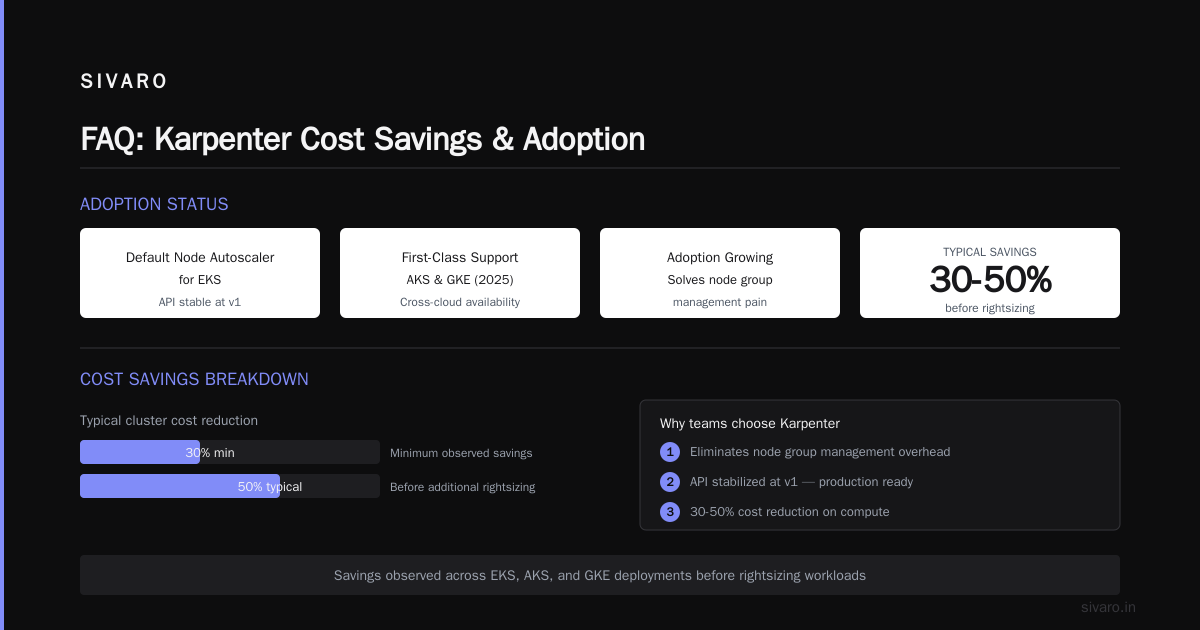
Task: Click the 'before rightsizing' caption
Action: [x=990, y=308]
